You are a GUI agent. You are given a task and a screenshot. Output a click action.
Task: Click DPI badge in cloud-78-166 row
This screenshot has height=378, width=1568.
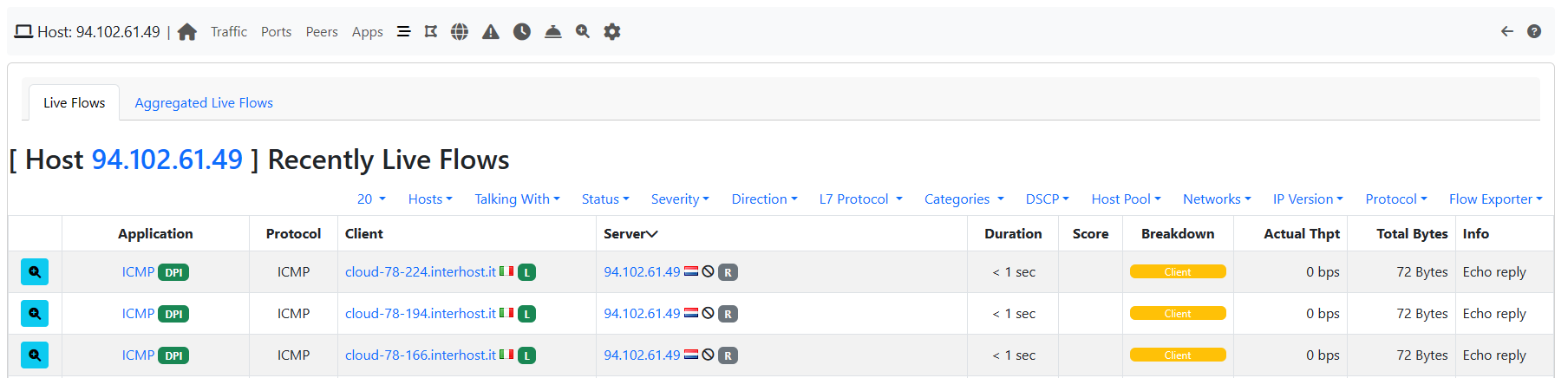(173, 355)
